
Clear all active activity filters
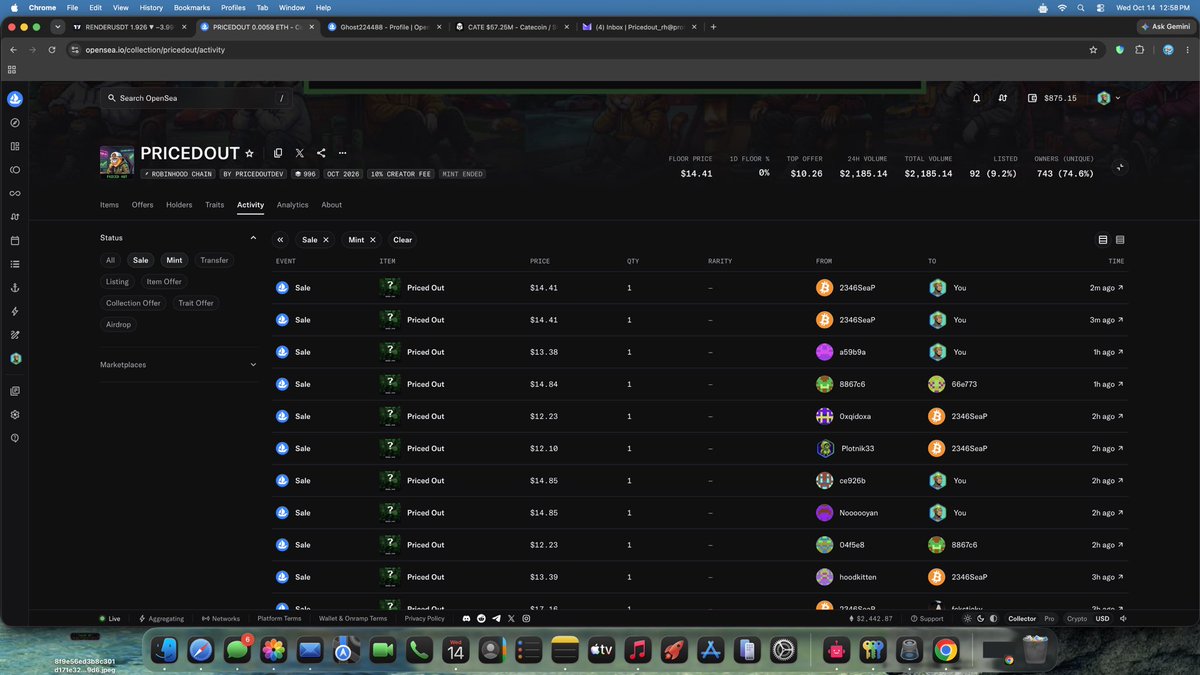[402, 240]
